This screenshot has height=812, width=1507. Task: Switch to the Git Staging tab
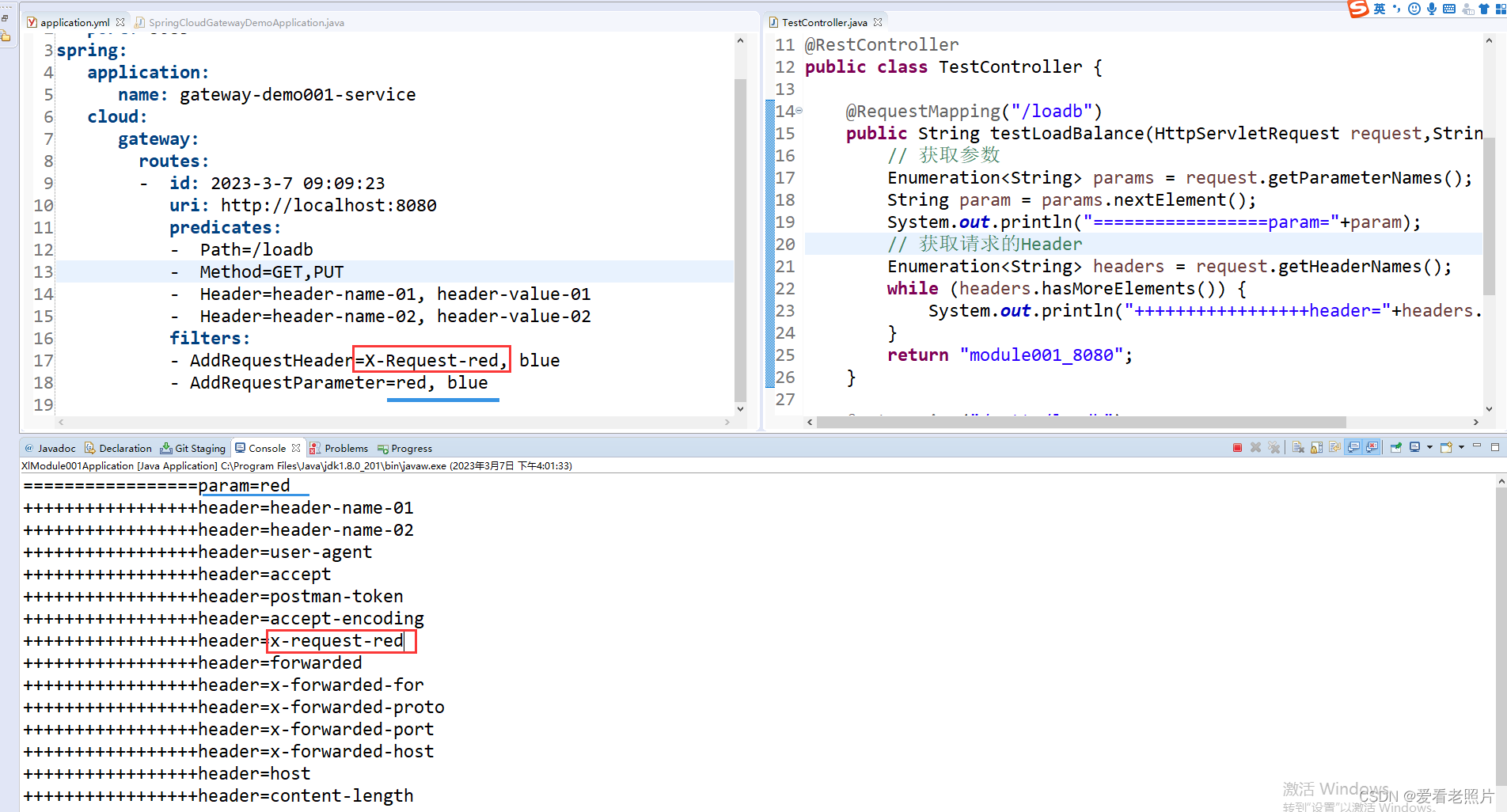(x=193, y=448)
